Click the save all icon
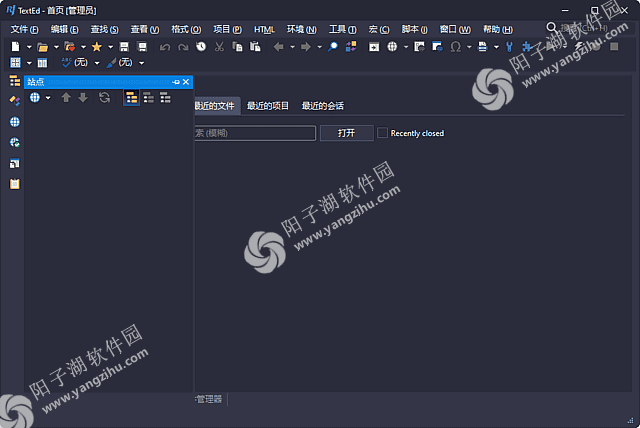Viewport: 640px width, 428px height. [x=142, y=47]
